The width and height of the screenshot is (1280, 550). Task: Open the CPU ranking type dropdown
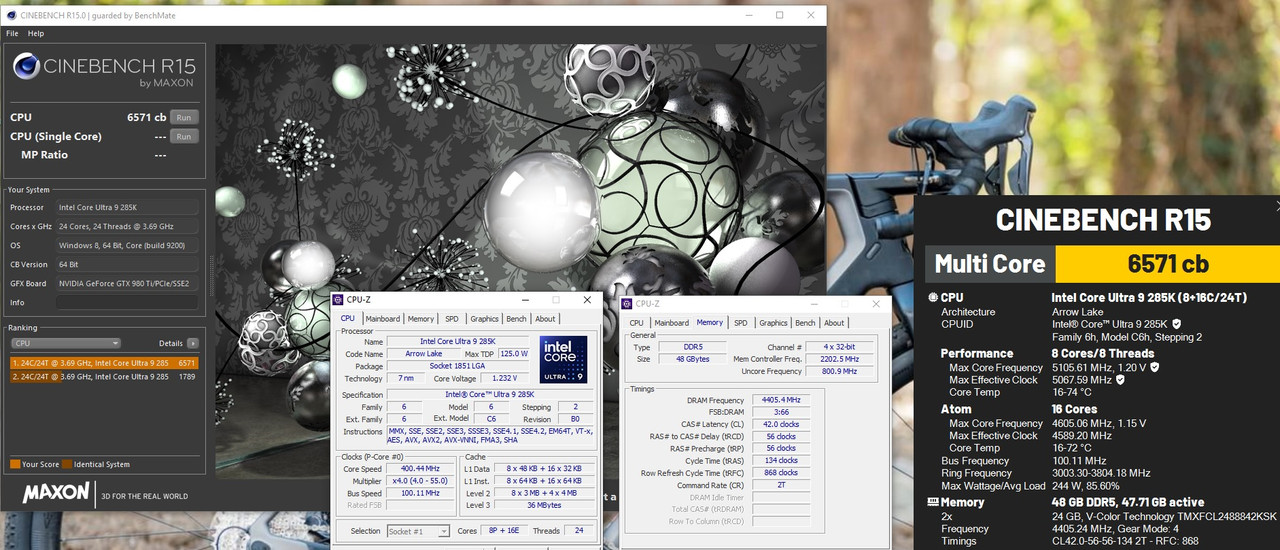pos(66,343)
